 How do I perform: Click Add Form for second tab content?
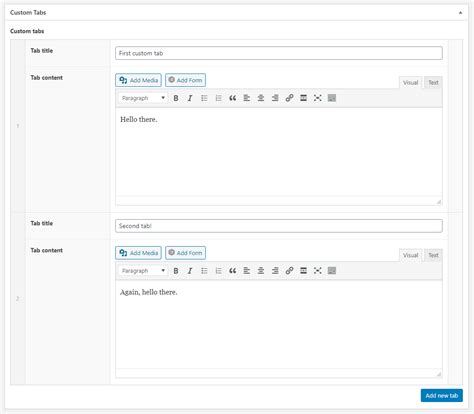pos(185,253)
